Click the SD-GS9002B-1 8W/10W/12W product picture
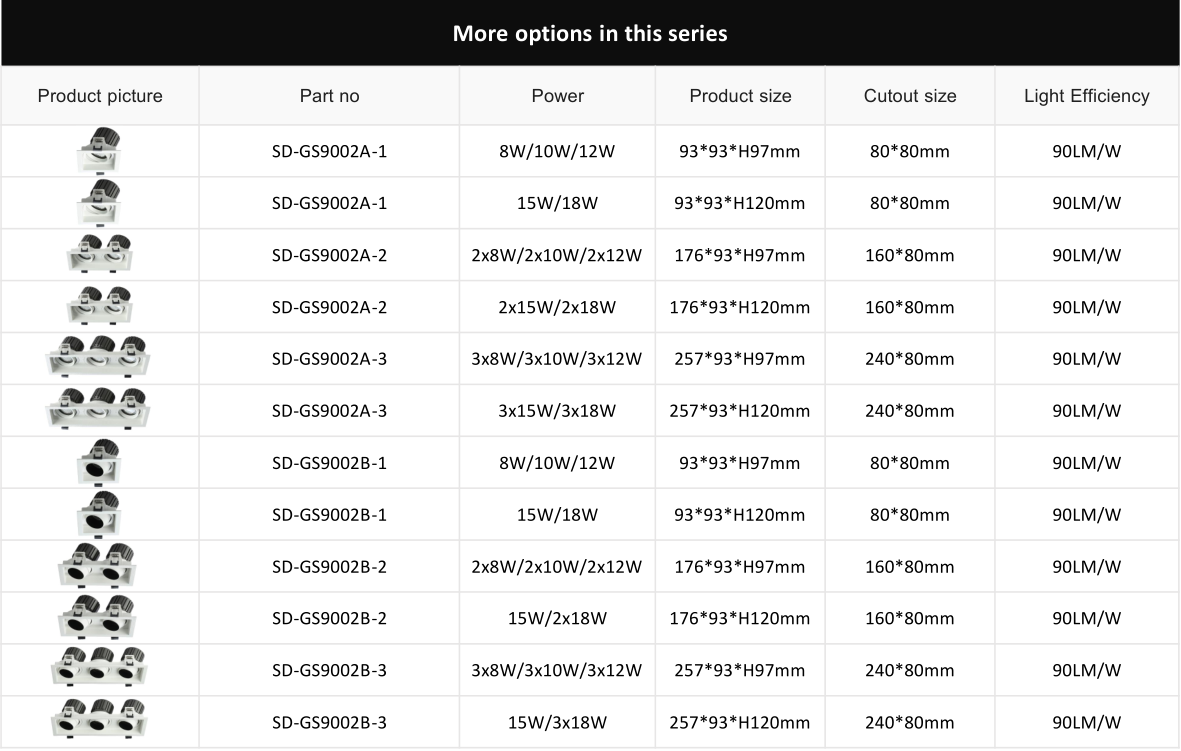1181x751 pixels. (99, 462)
